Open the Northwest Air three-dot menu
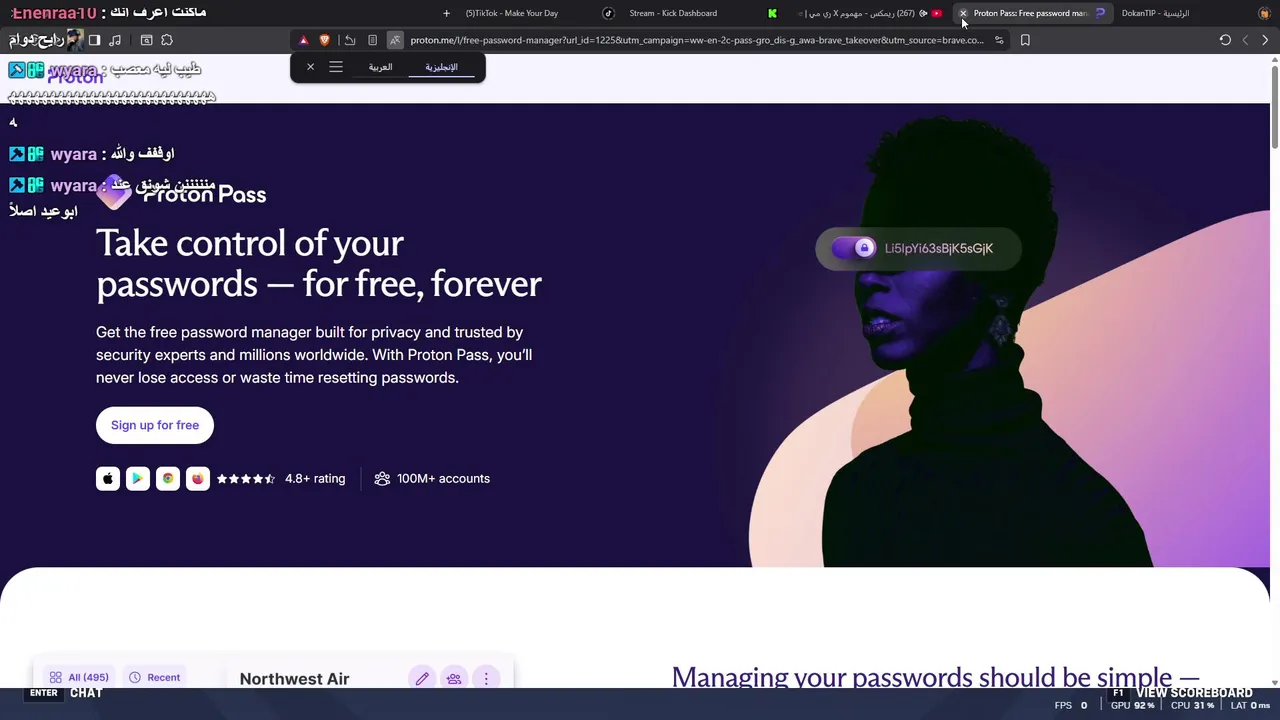The height and width of the screenshot is (720, 1280). point(486,678)
